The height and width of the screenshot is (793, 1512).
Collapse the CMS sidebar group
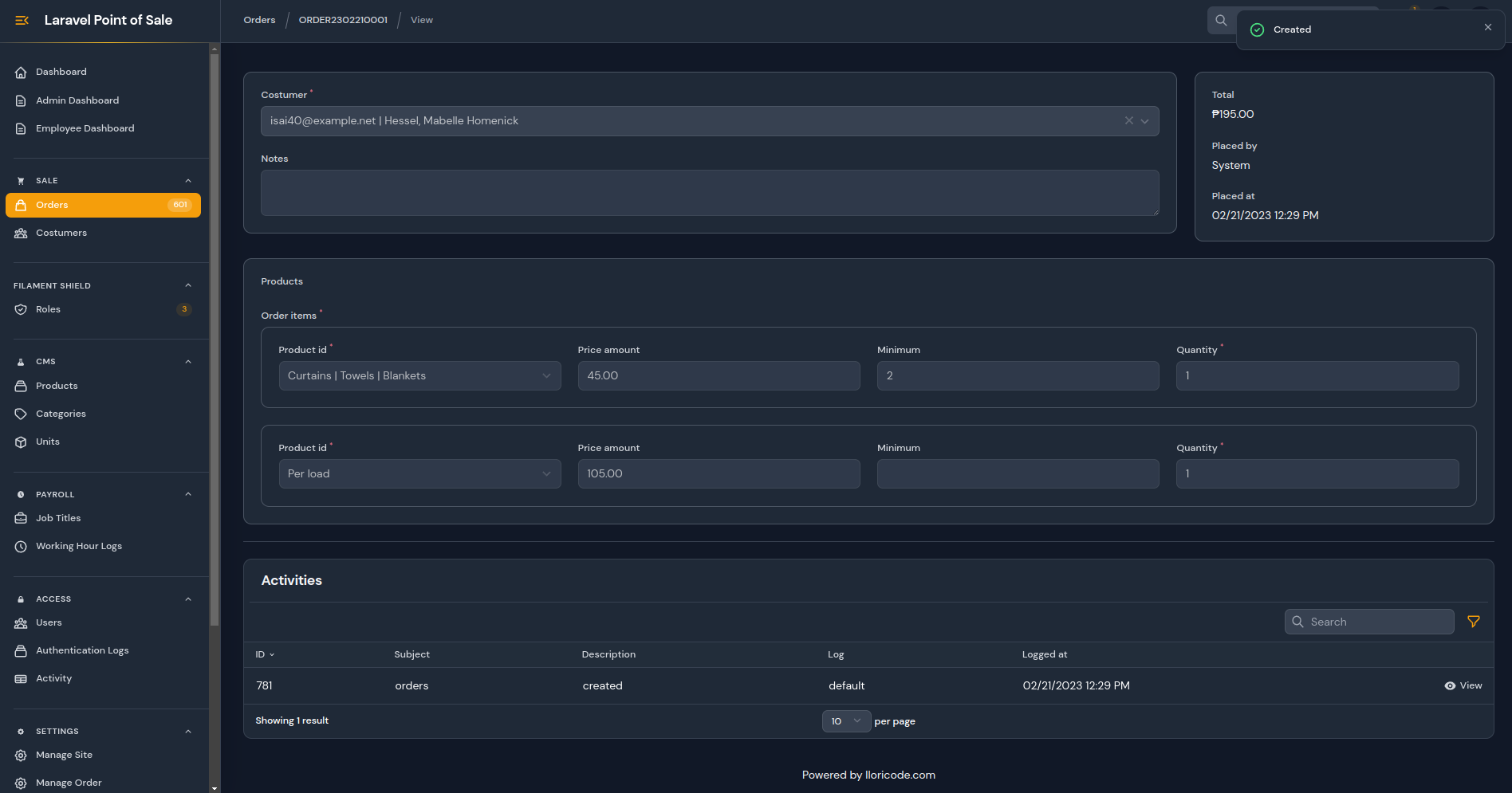[188, 361]
